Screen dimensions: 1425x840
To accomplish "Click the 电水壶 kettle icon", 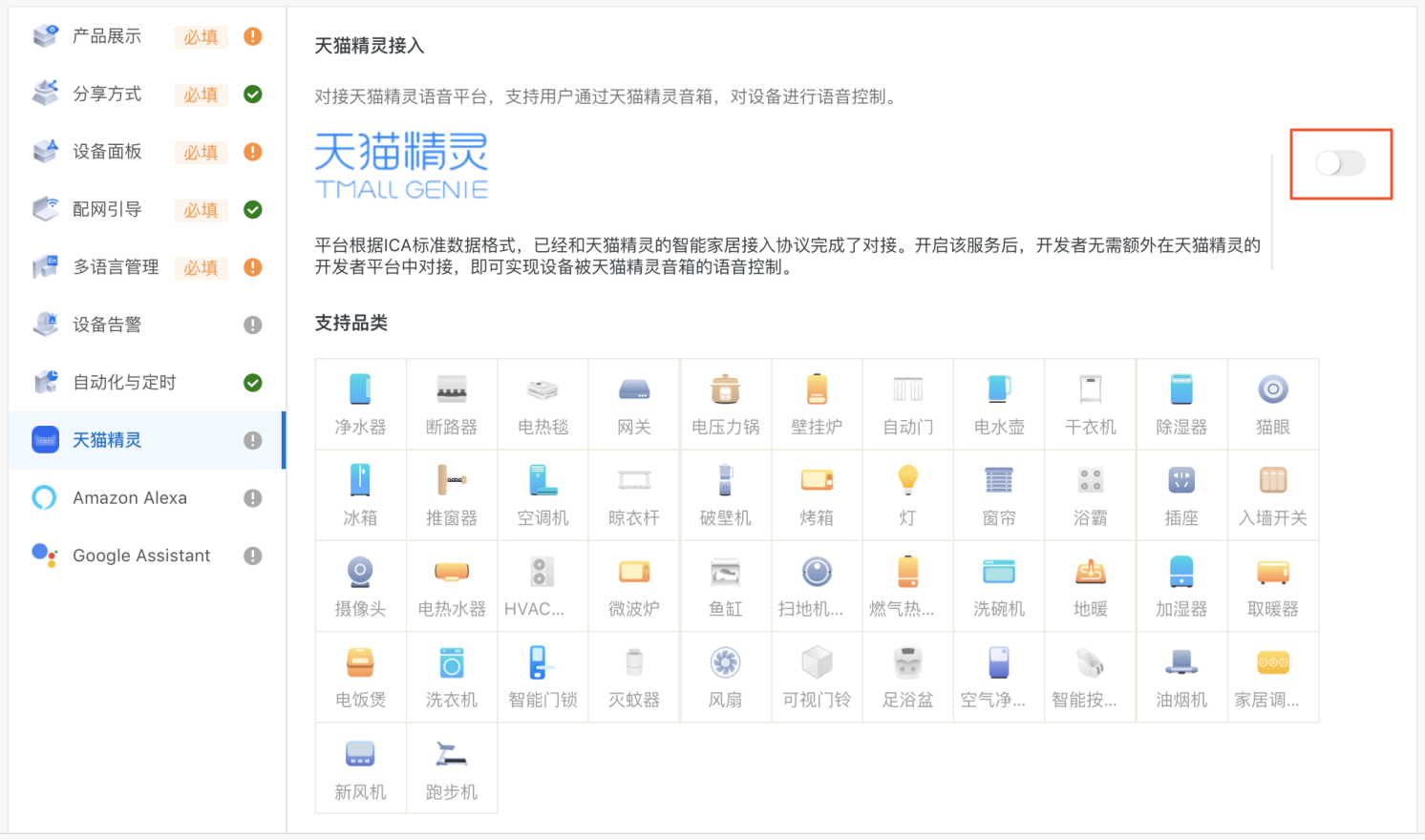I will click(x=999, y=389).
